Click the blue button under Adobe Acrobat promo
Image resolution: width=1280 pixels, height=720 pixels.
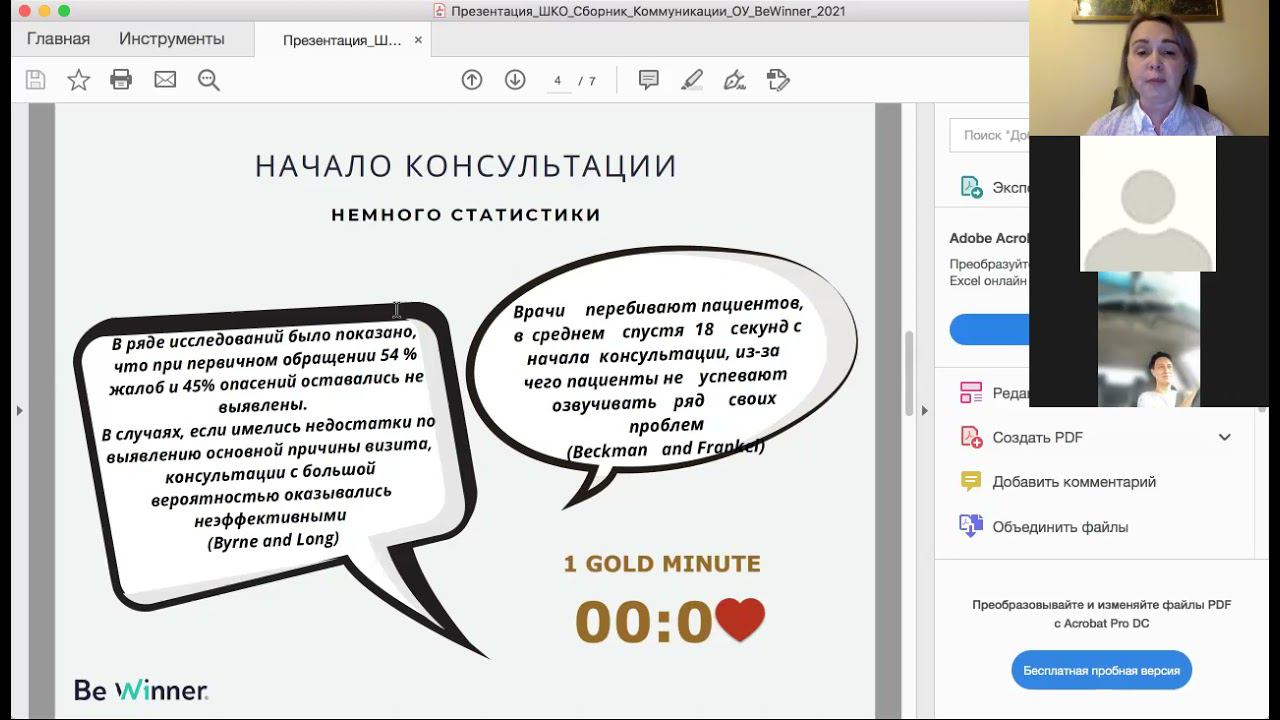point(989,329)
